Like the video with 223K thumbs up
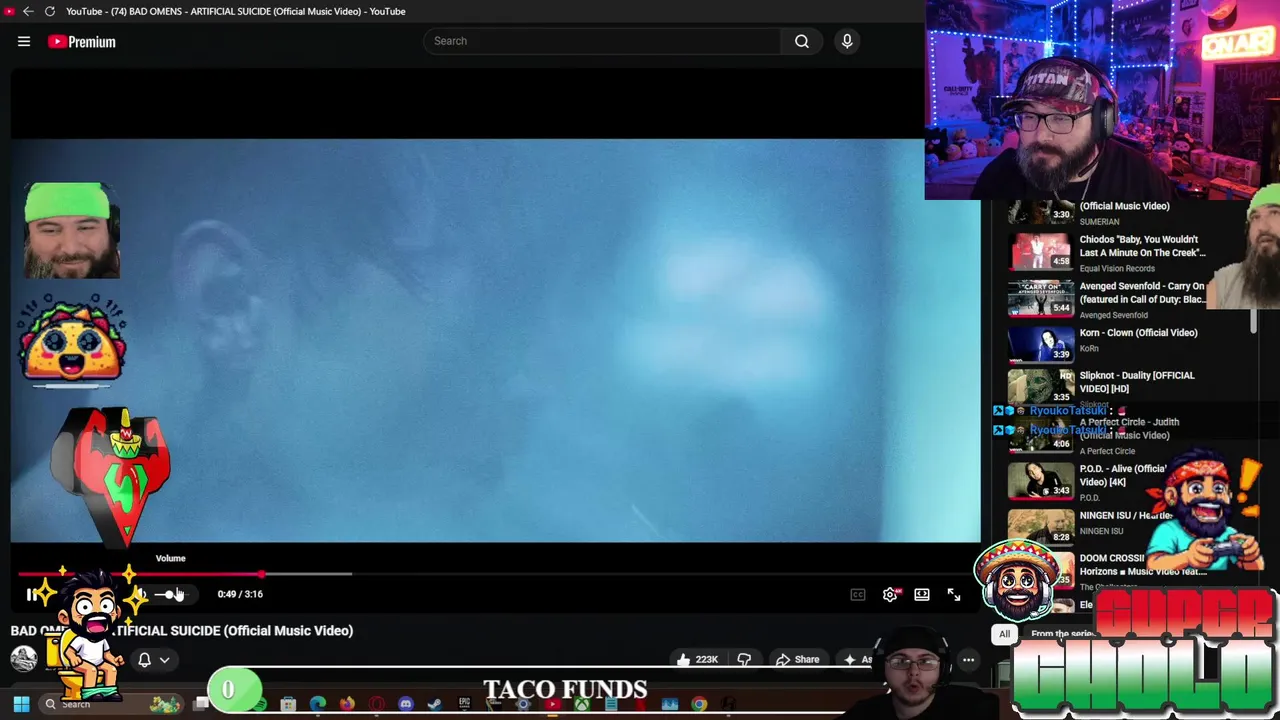Screen dimensions: 1280x720 coord(698,660)
